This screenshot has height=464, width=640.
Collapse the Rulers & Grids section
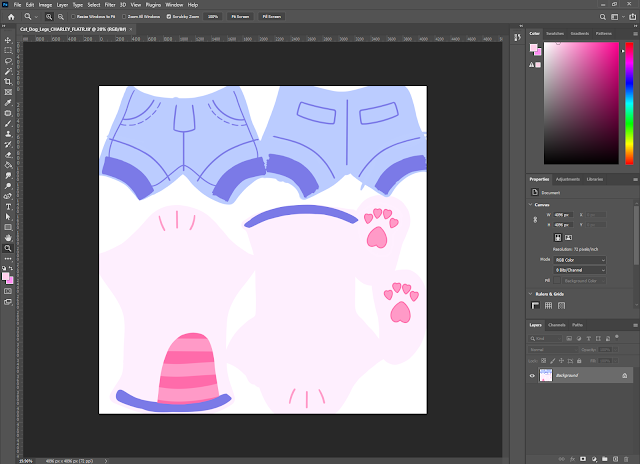click(531, 294)
